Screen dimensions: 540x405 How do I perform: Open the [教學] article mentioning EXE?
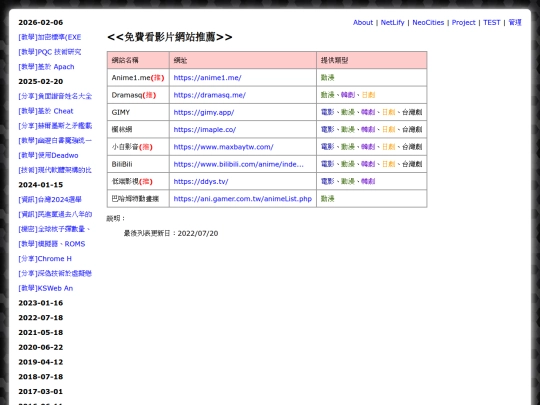[x=50, y=37]
